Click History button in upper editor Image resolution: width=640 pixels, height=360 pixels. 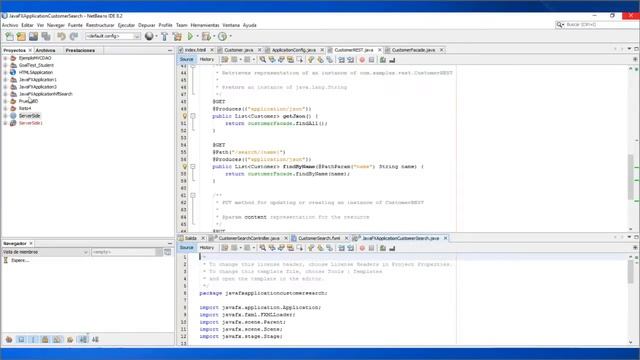tap(207, 60)
